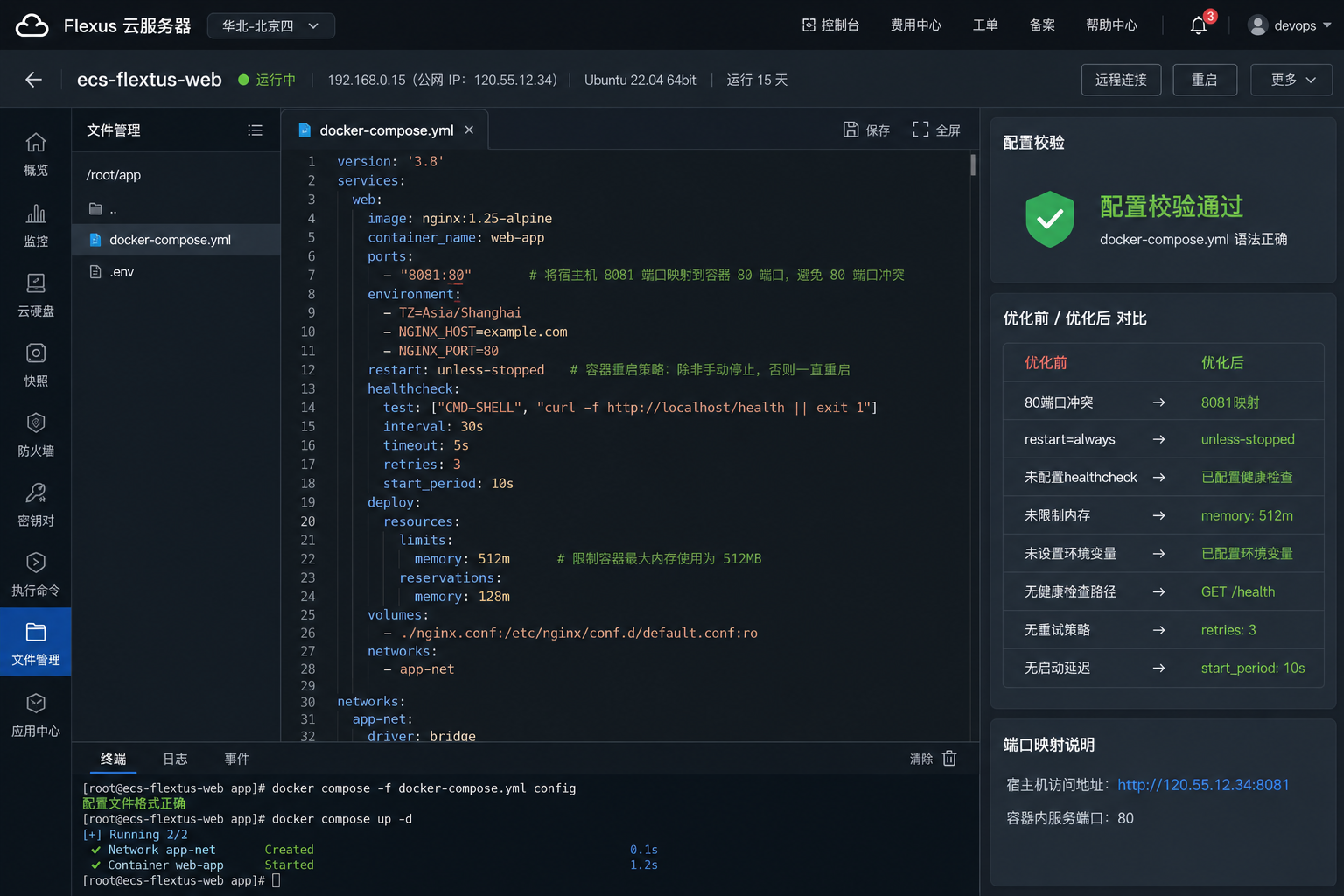Image resolution: width=1344 pixels, height=896 pixels.
Task: Open 云硬盘 sidebar icon
Action: 36,295
